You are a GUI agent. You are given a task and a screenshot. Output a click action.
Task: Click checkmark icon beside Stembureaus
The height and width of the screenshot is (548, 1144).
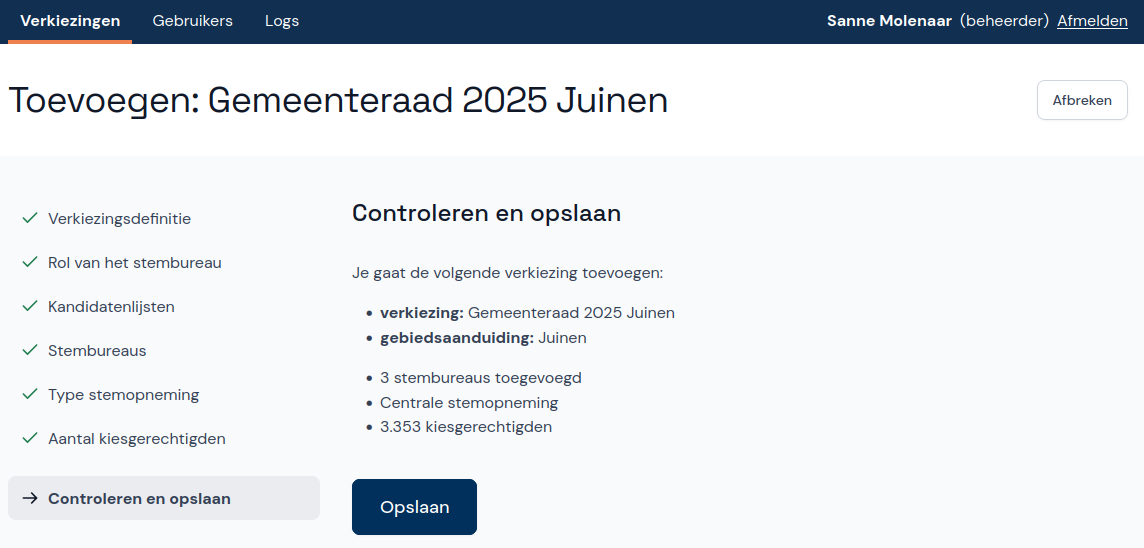click(x=30, y=350)
